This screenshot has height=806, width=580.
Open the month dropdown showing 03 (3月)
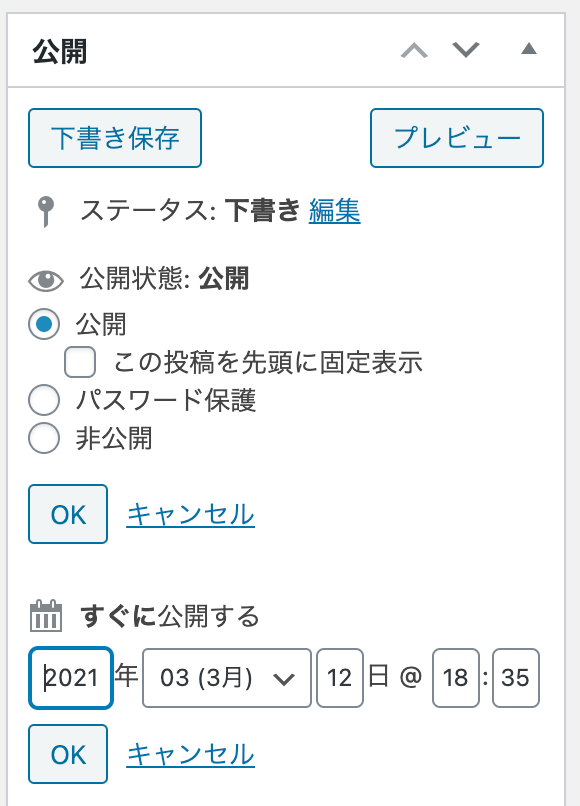(226, 678)
